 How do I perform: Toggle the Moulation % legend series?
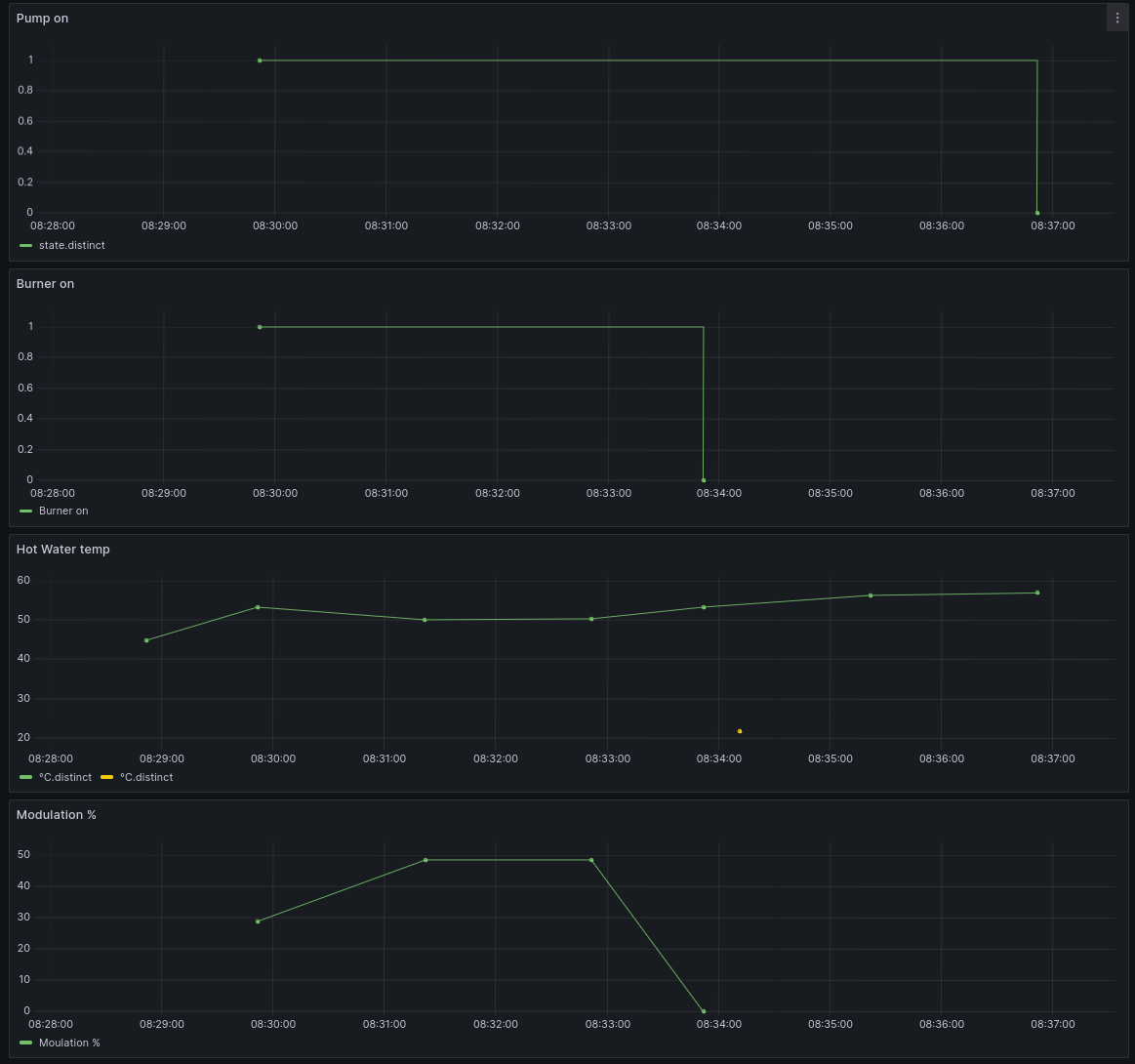click(x=69, y=1044)
